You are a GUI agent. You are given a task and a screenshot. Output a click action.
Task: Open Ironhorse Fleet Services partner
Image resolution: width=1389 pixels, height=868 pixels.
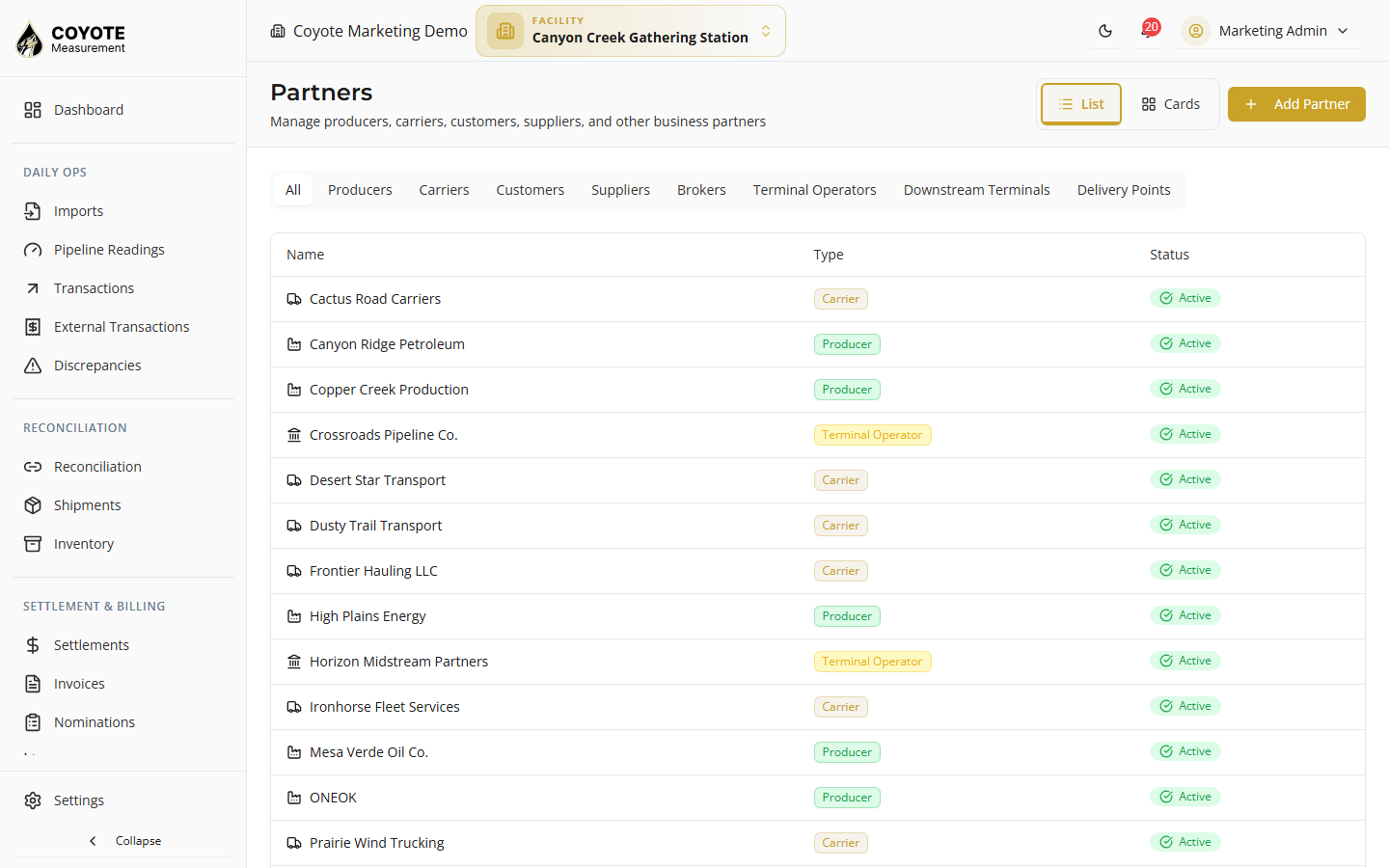point(384,707)
